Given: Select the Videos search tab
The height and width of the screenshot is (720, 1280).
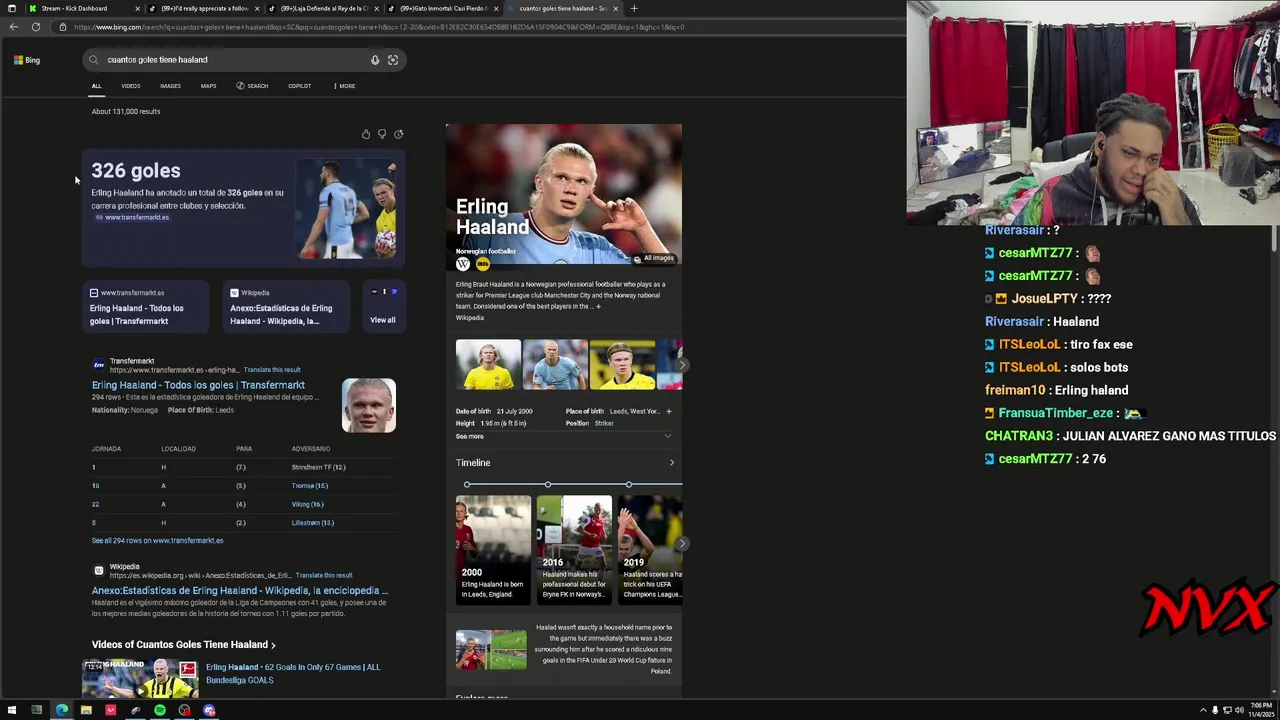Looking at the screenshot, I should 131,86.
